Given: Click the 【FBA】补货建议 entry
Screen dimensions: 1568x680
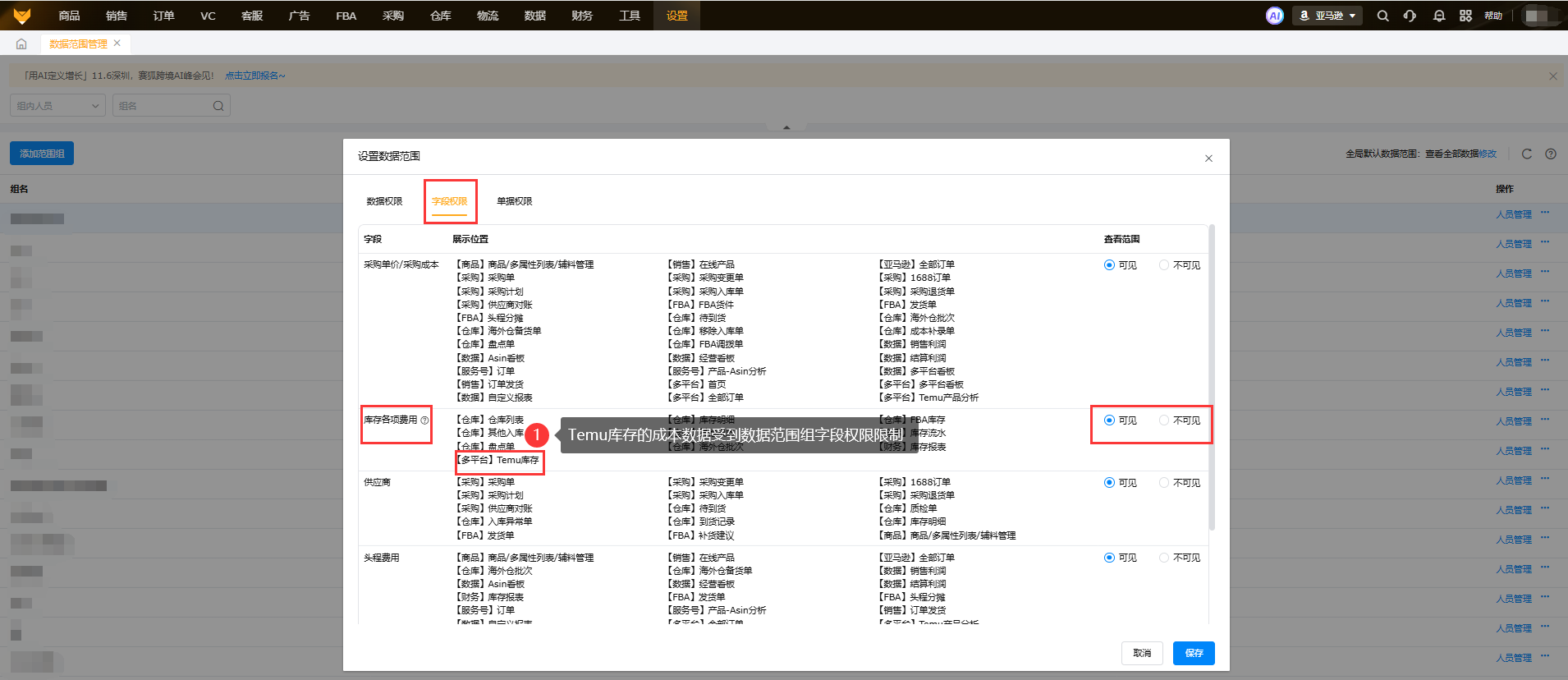Looking at the screenshot, I should point(702,535).
